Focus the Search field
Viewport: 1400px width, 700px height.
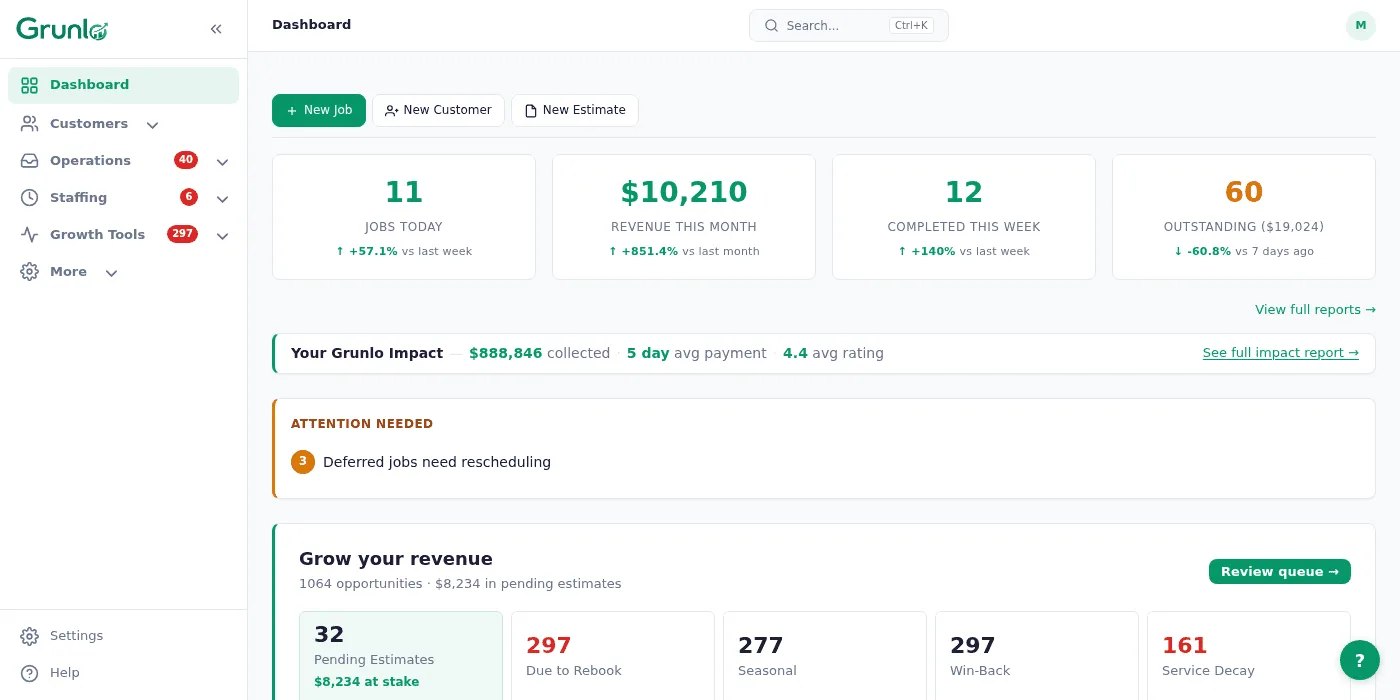[x=849, y=26]
